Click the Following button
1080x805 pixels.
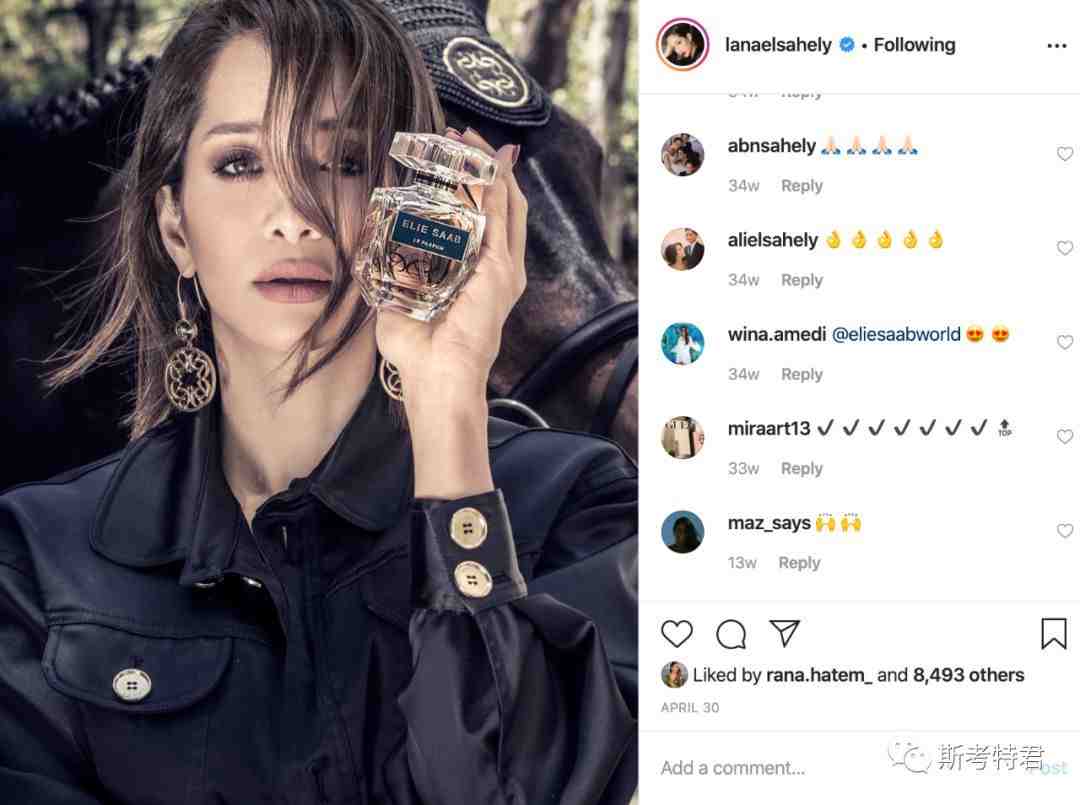pos(914,45)
